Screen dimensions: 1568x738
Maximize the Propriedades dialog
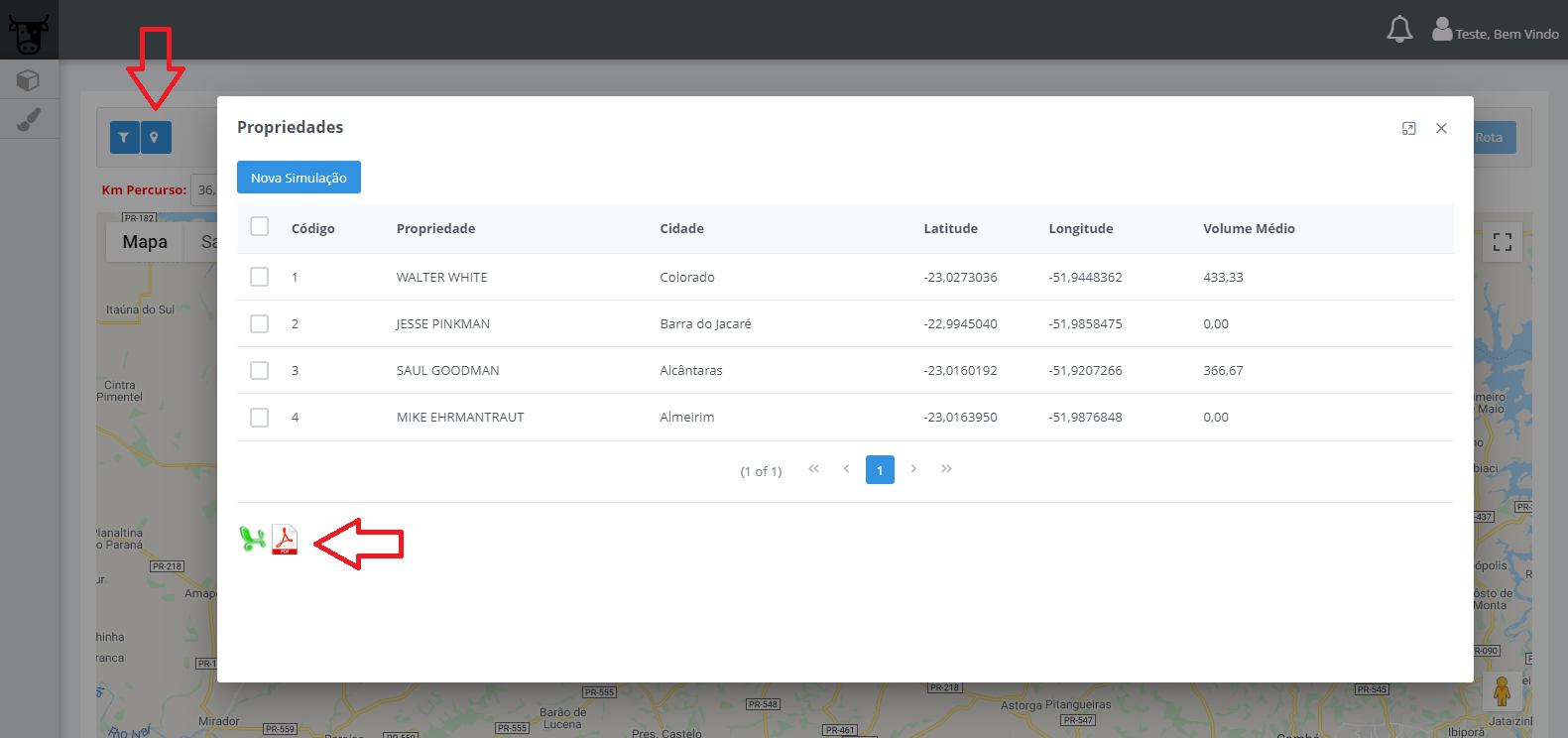click(1408, 129)
